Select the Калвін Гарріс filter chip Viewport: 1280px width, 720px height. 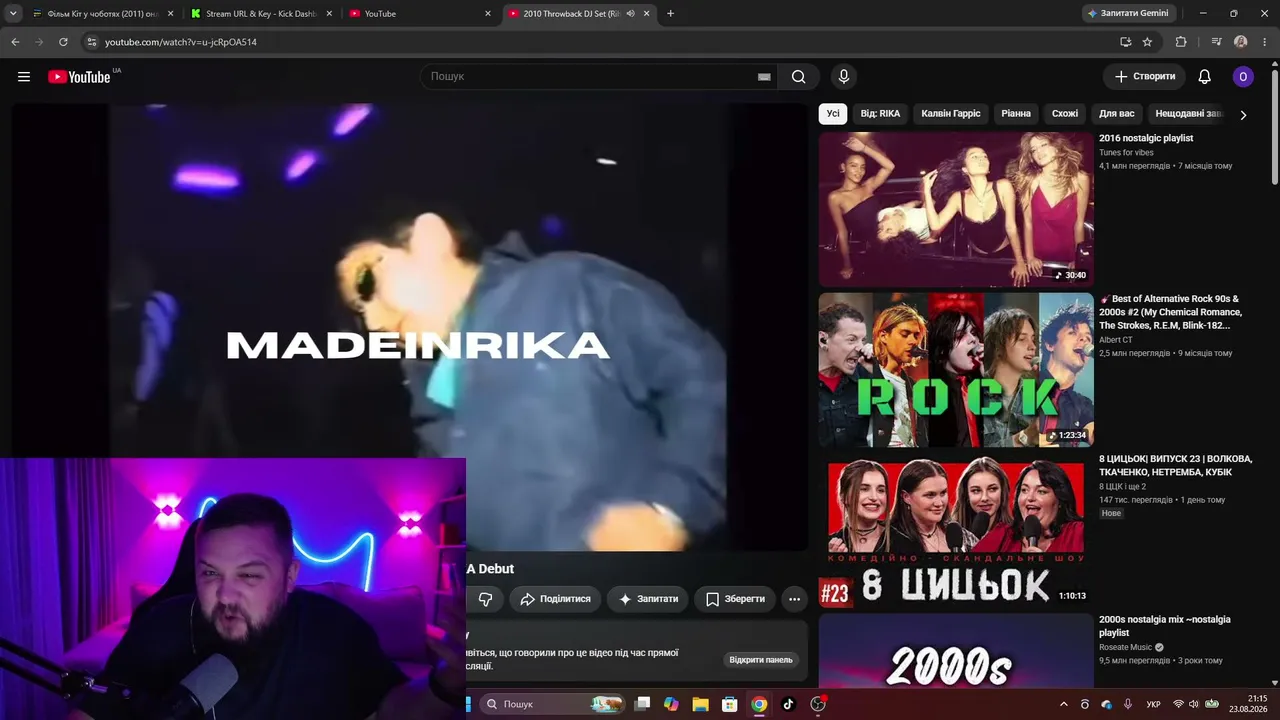(951, 114)
